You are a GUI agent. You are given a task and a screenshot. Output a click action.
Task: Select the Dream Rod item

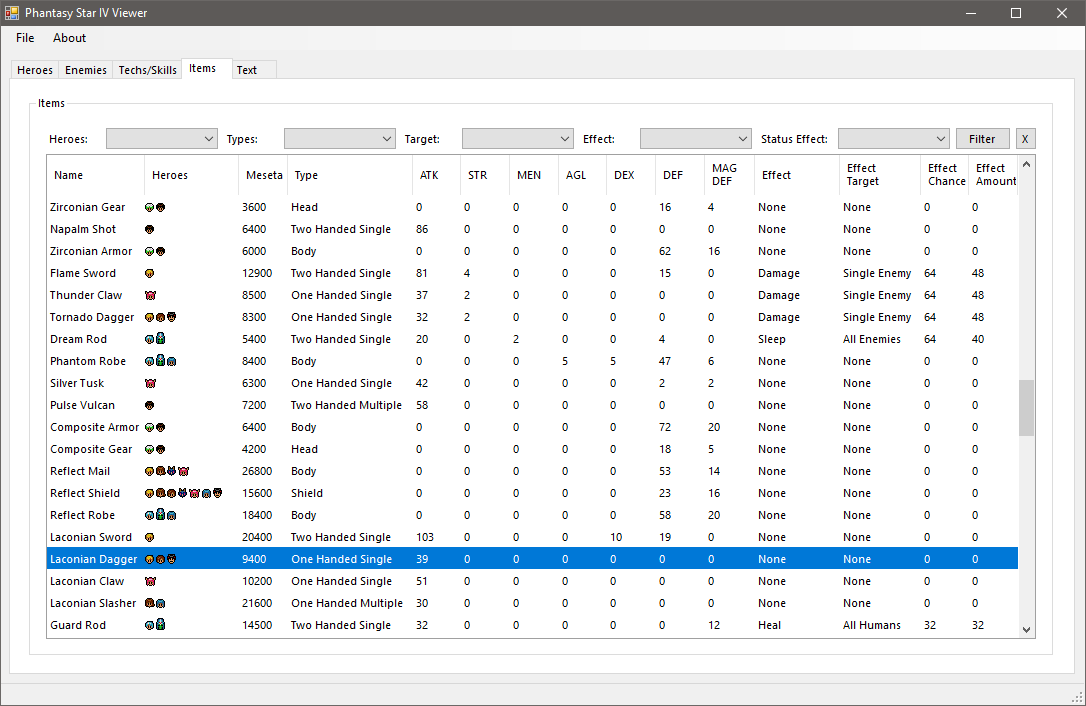(532, 339)
